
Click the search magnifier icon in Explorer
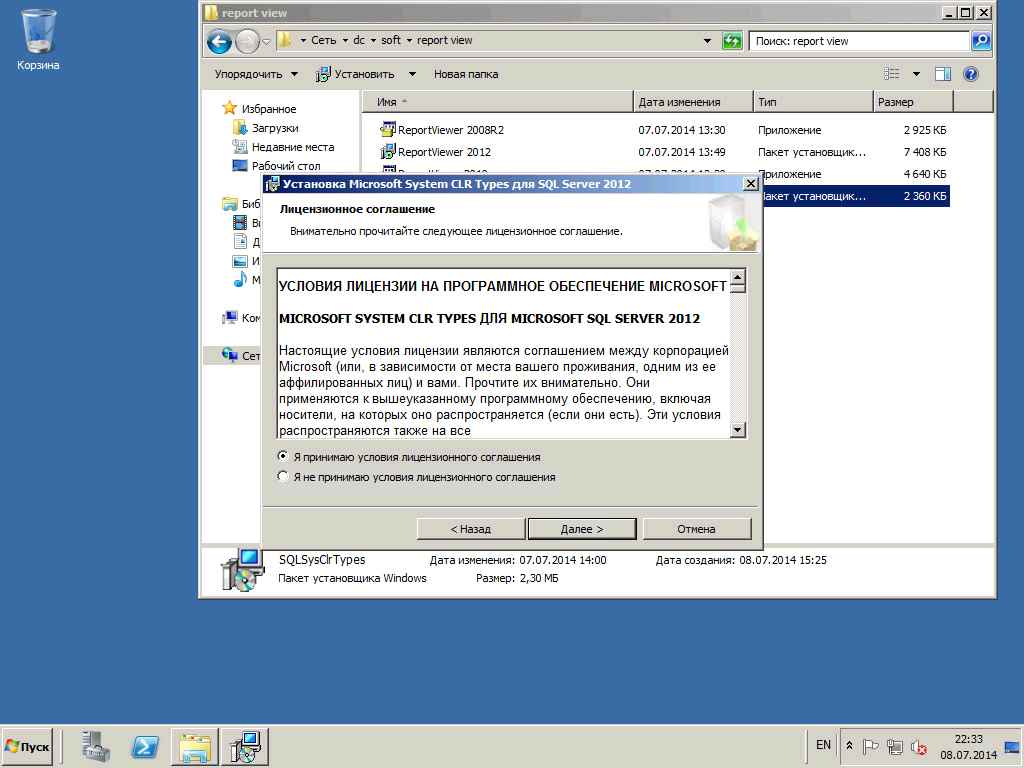pos(981,40)
